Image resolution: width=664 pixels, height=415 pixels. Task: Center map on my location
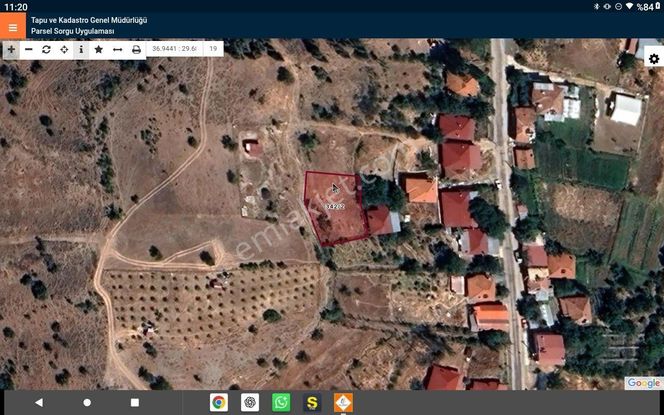[64, 49]
